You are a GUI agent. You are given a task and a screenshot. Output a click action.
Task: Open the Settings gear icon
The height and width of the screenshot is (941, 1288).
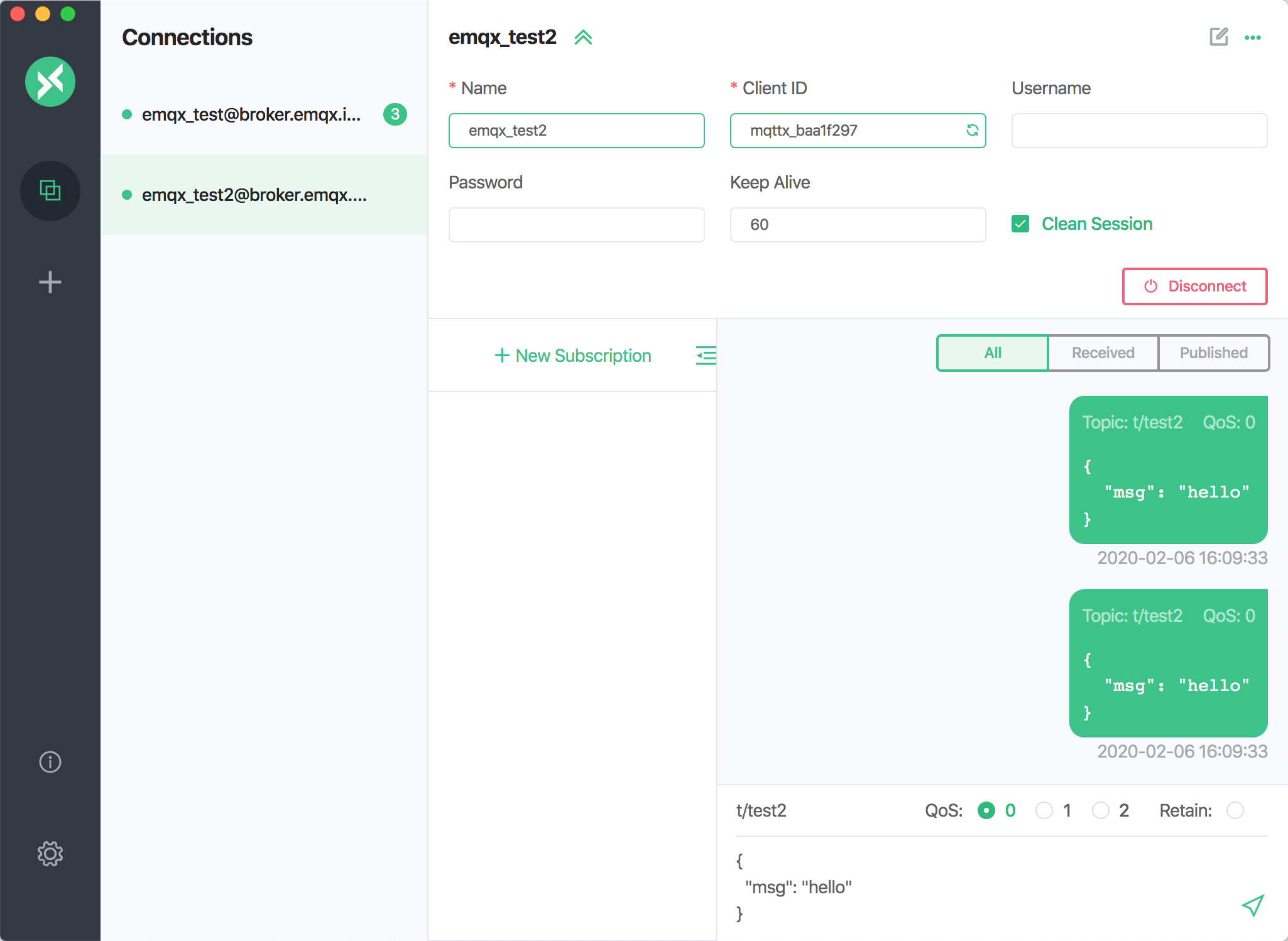[x=50, y=854]
